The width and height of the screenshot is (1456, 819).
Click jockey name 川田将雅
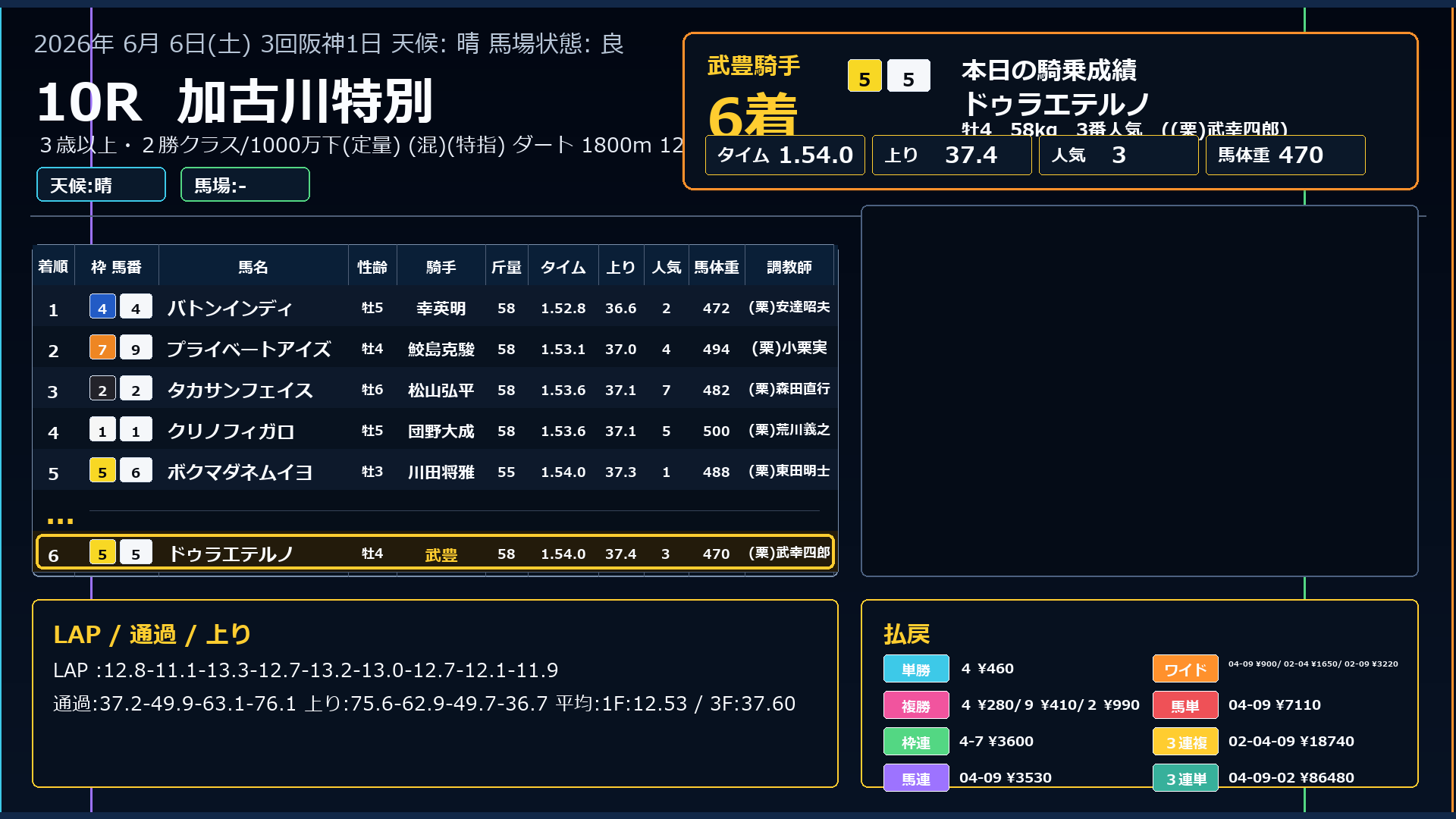click(x=441, y=472)
